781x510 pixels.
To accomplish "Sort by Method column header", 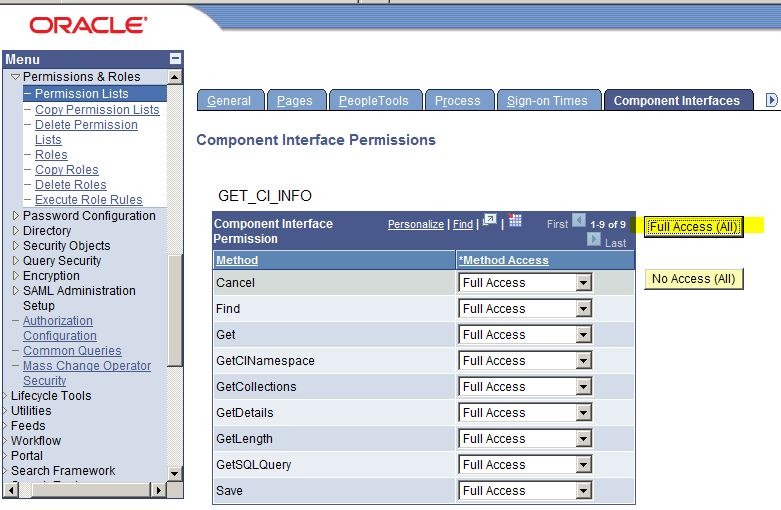I will click(237, 260).
